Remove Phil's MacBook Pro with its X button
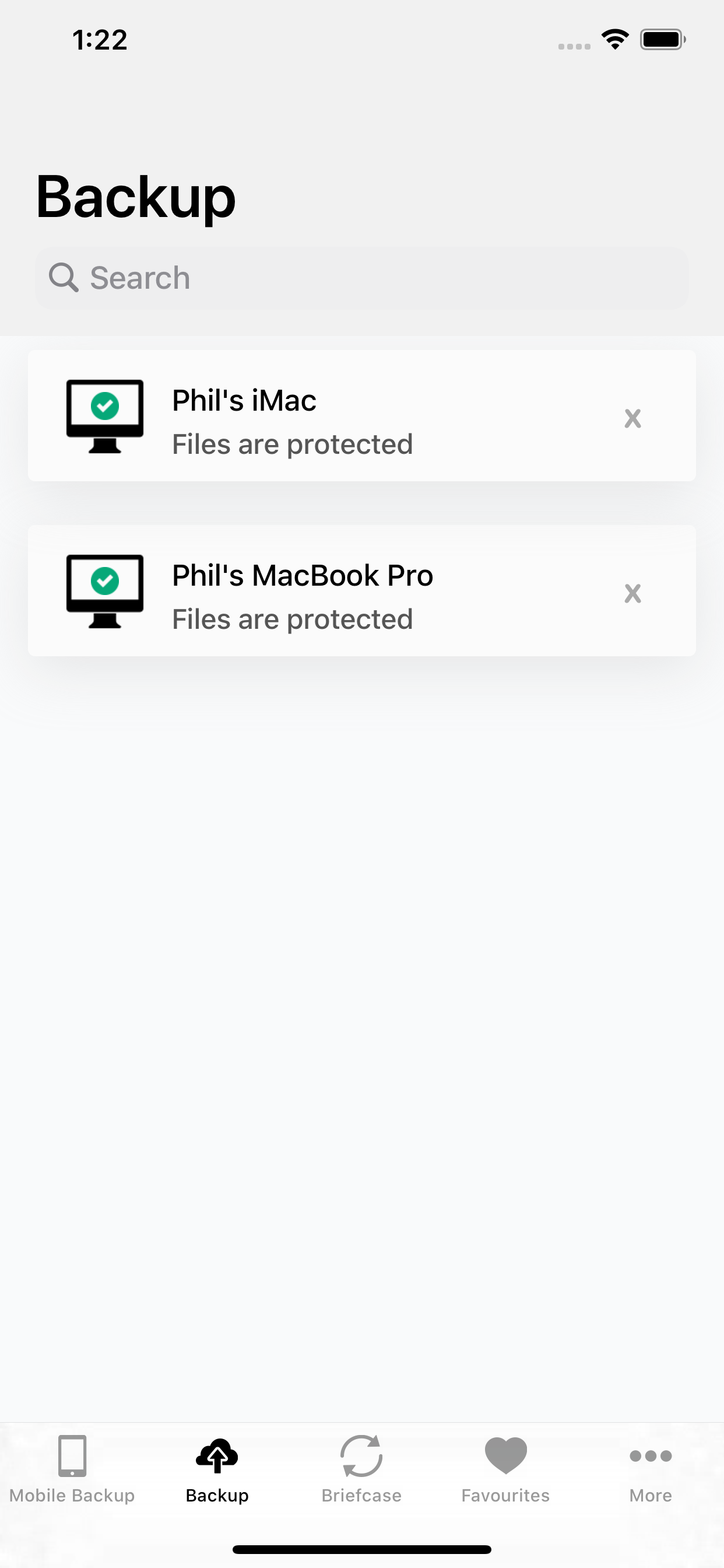 pos(632,593)
